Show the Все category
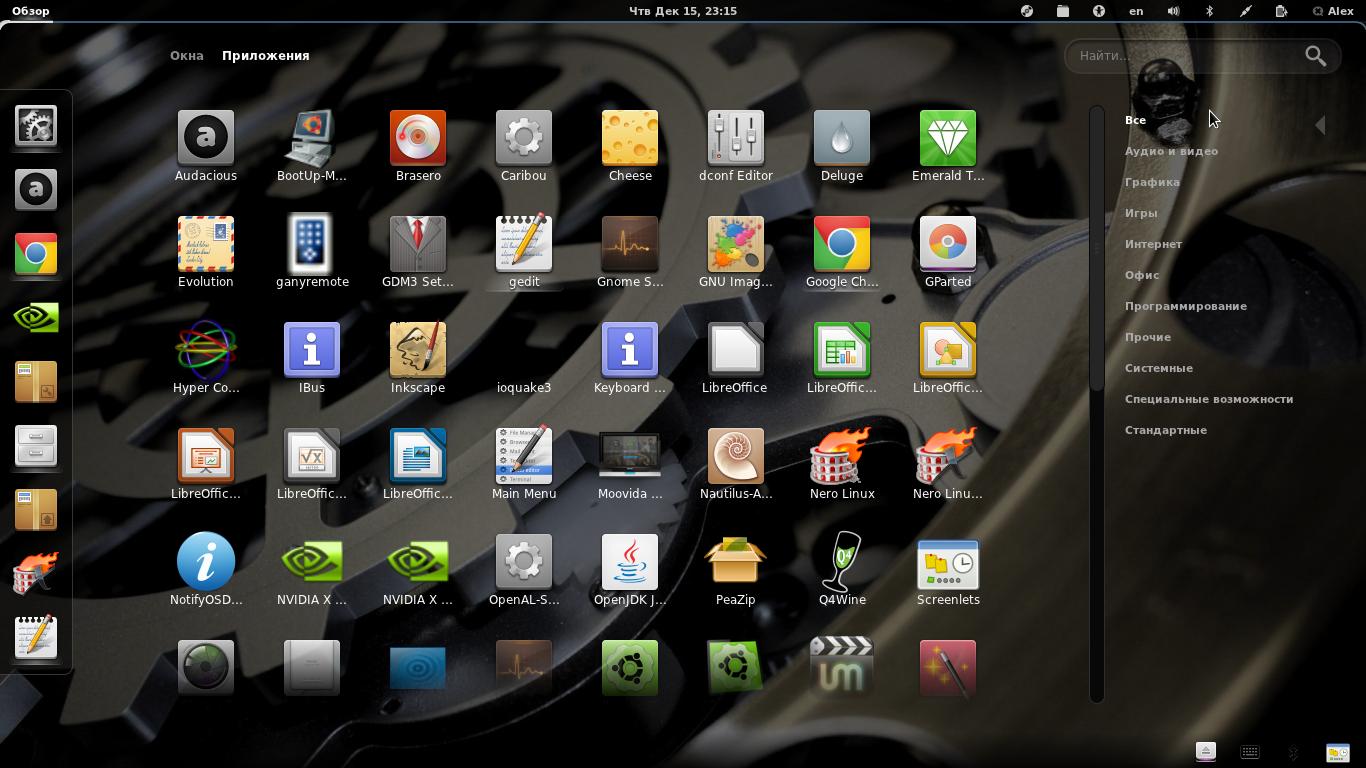This screenshot has height=768, width=1366. pos(1135,120)
